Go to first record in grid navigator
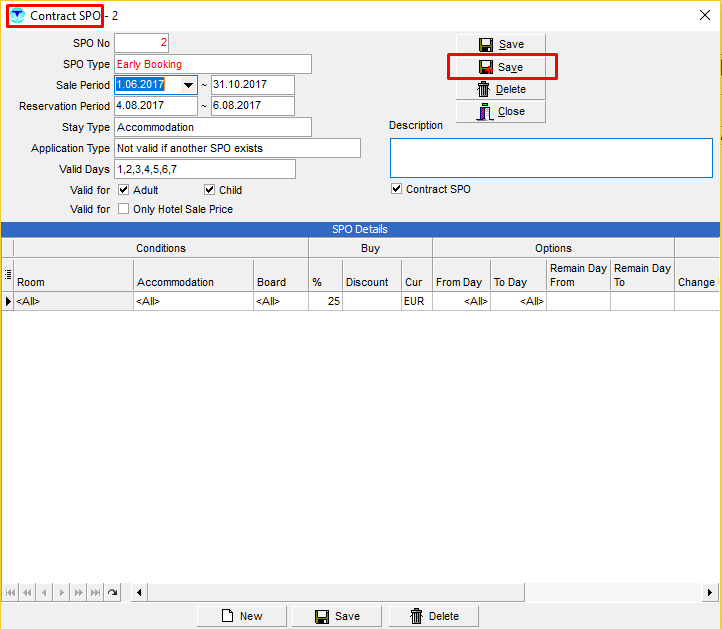The image size is (722, 629). tap(10, 593)
